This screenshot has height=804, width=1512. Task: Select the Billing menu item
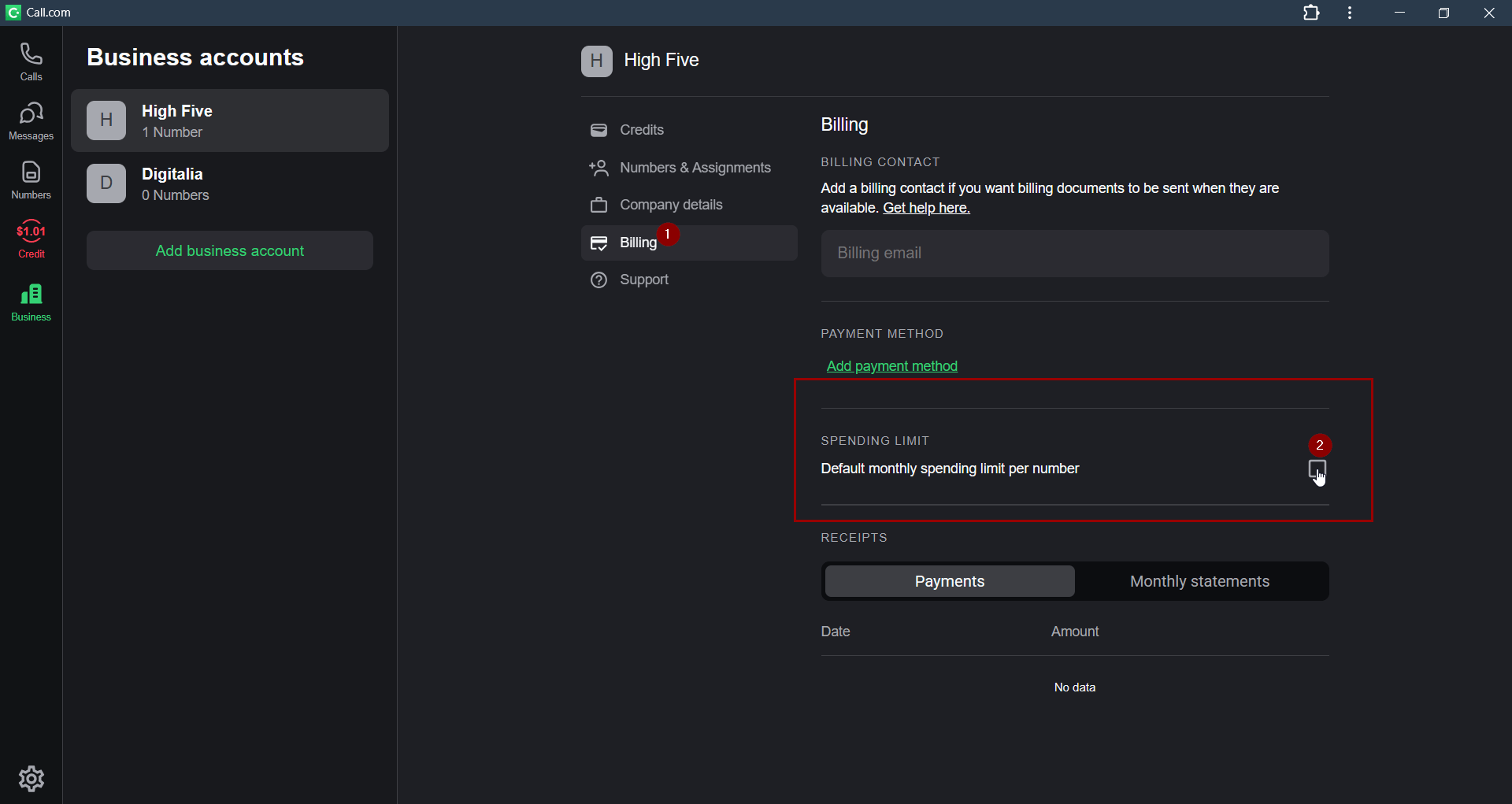(638, 243)
